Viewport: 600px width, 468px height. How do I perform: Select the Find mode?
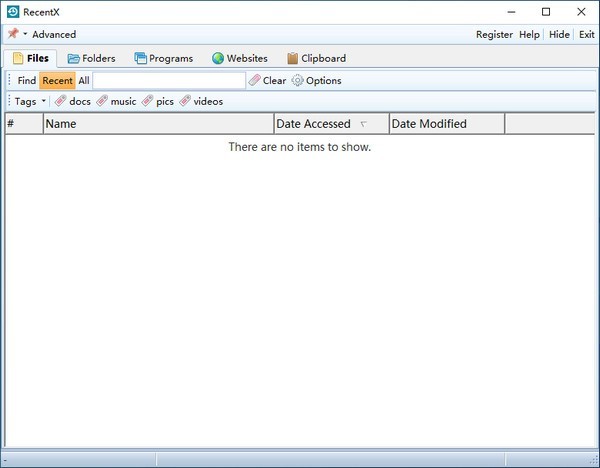pyautogui.click(x=27, y=81)
